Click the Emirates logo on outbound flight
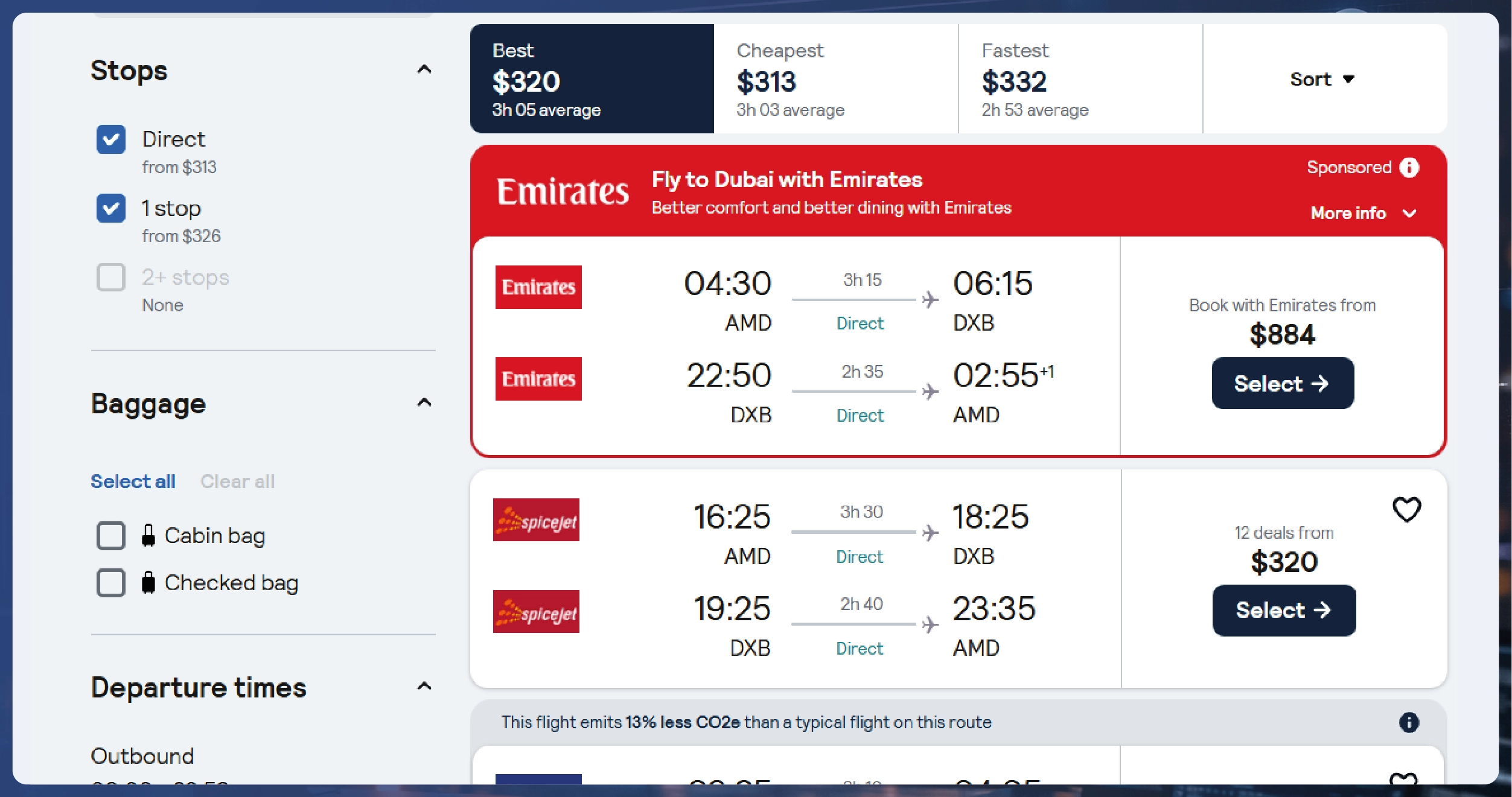The image size is (1512, 797). pos(538,287)
